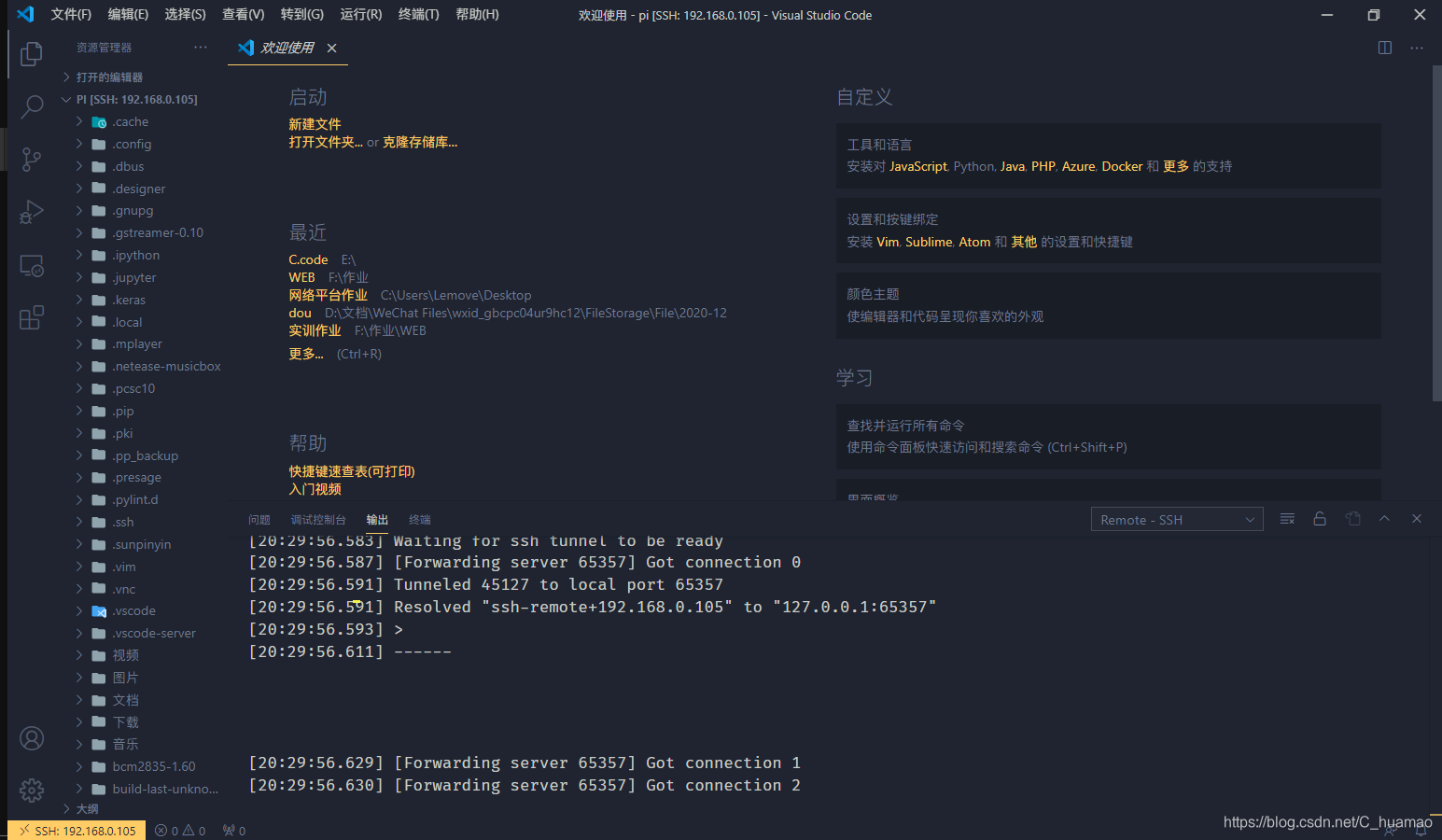
Task: Collapse the PI [SSH: 192.168.0.105] folder section
Action: (136, 100)
